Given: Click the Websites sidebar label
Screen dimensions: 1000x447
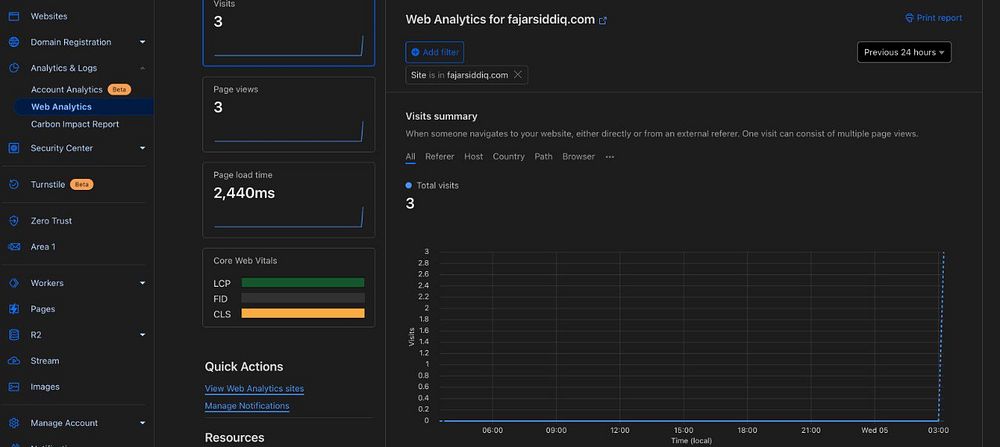Looking at the screenshot, I should [49, 16].
